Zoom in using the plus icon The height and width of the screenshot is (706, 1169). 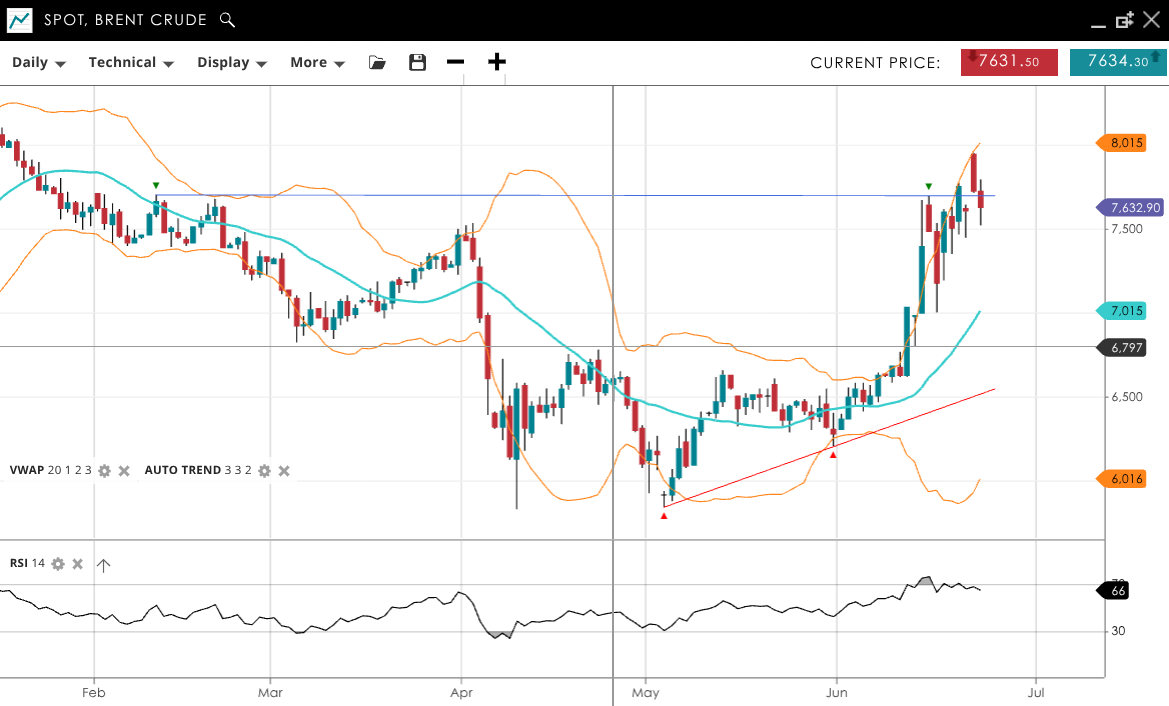(x=497, y=62)
